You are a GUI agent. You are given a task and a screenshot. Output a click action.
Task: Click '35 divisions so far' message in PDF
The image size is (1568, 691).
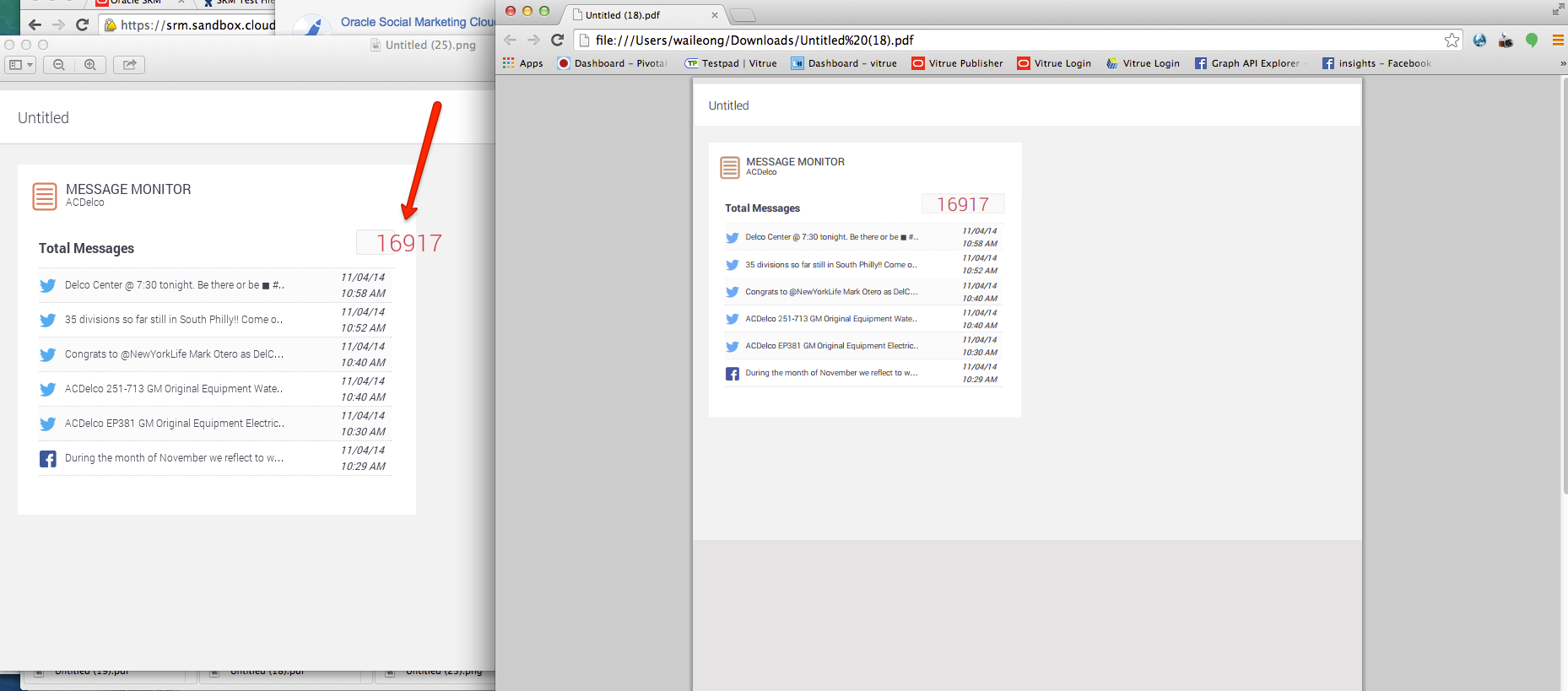831,265
